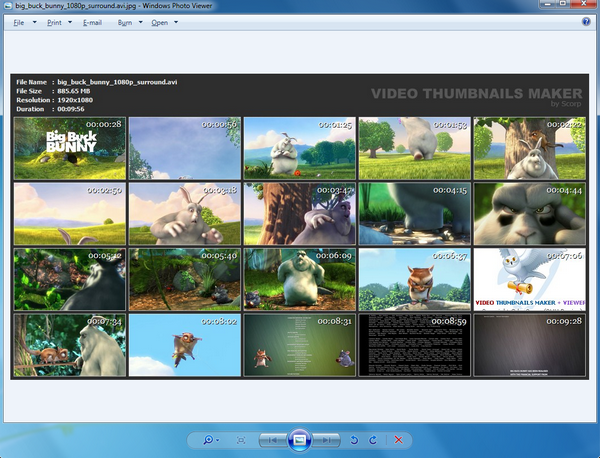Expand the Print dropdown arrow
This screenshot has height=458, width=600.
(70, 22)
